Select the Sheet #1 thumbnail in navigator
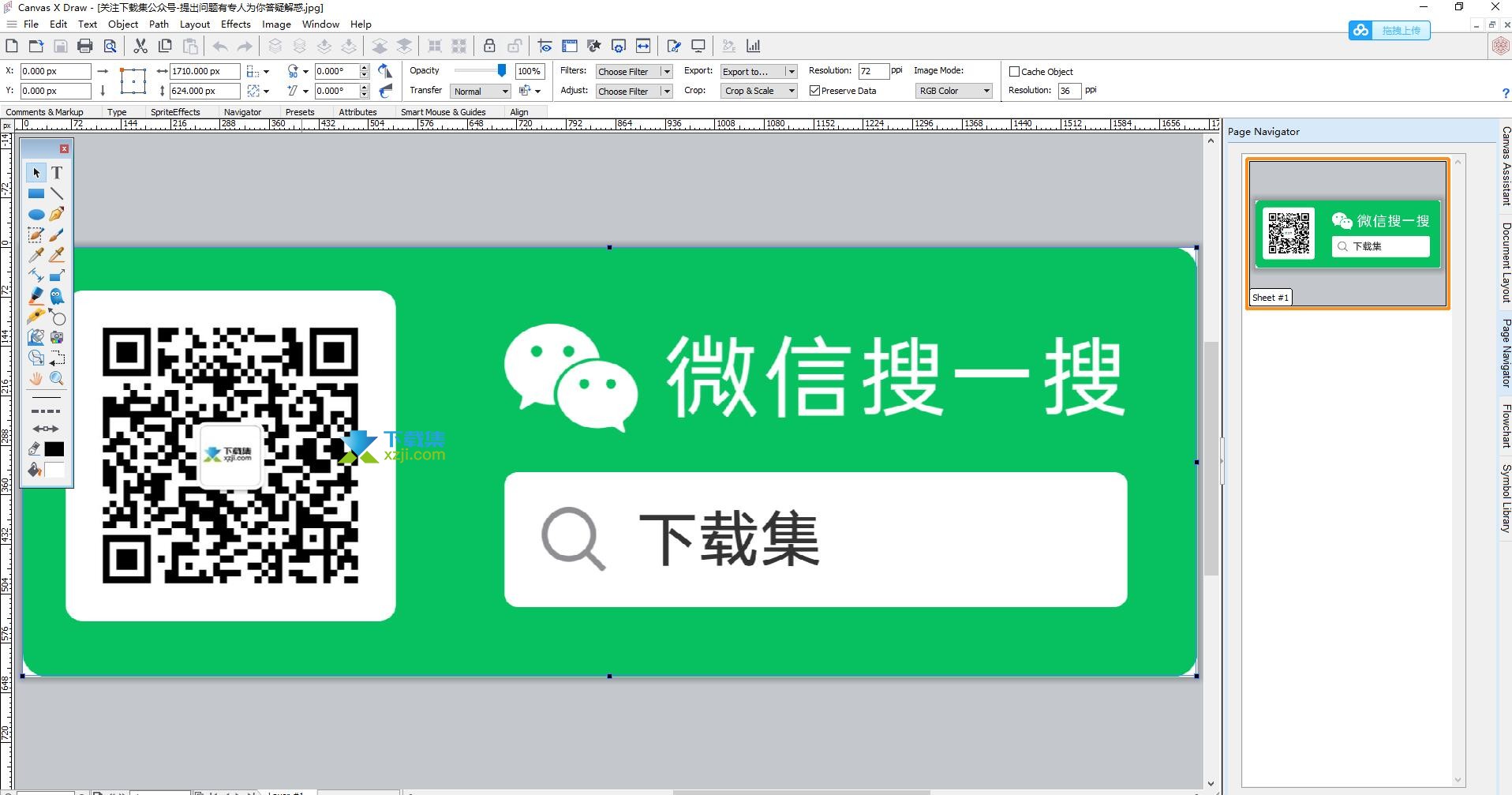 pyautogui.click(x=1347, y=234)
